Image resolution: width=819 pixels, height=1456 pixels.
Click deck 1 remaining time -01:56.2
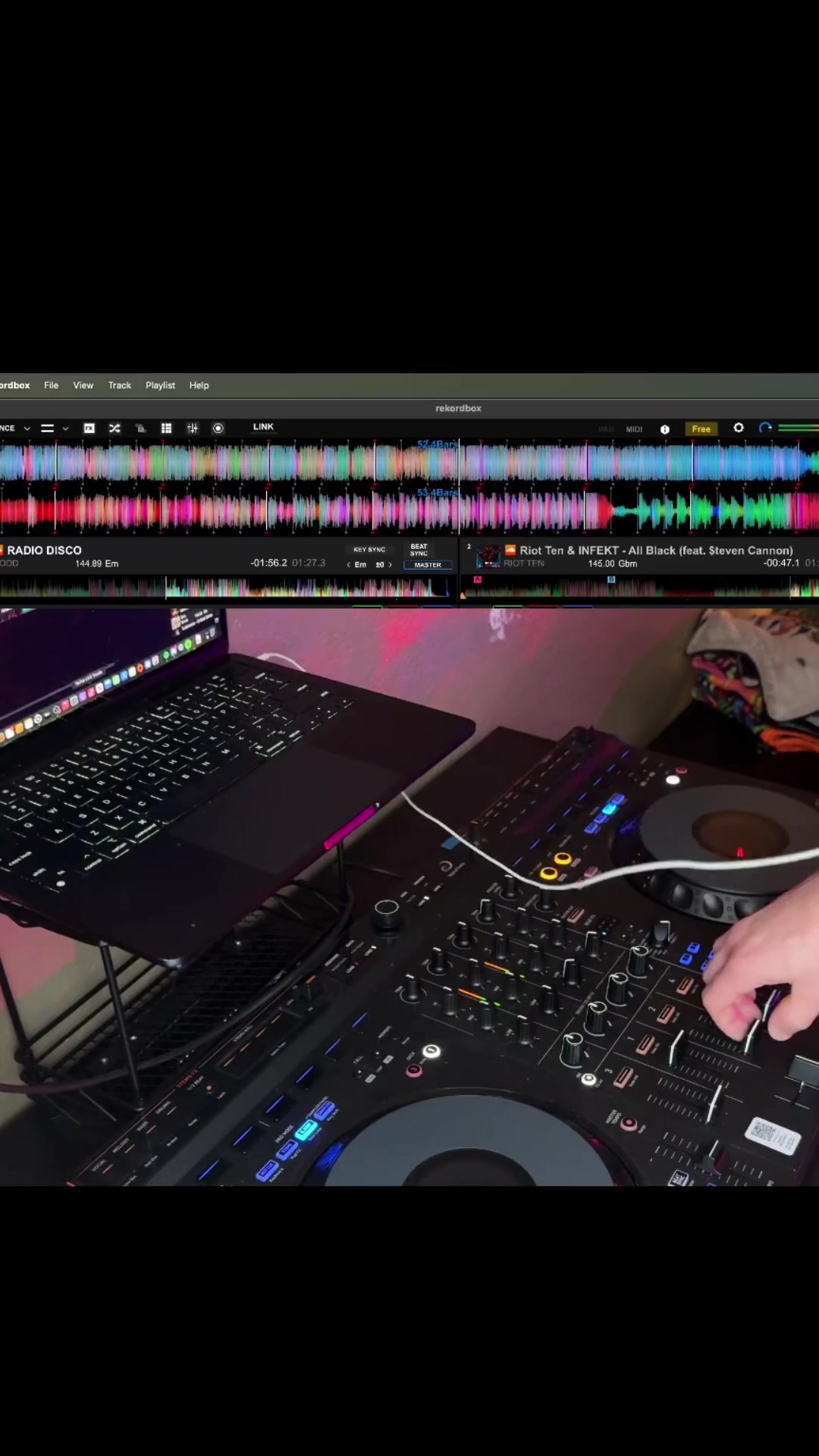point(269,563)
